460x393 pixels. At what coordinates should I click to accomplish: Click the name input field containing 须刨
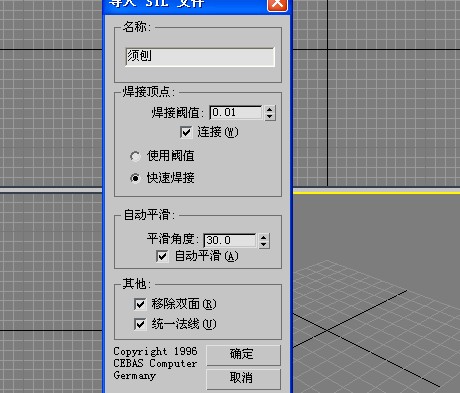click(x=200, y=57)
